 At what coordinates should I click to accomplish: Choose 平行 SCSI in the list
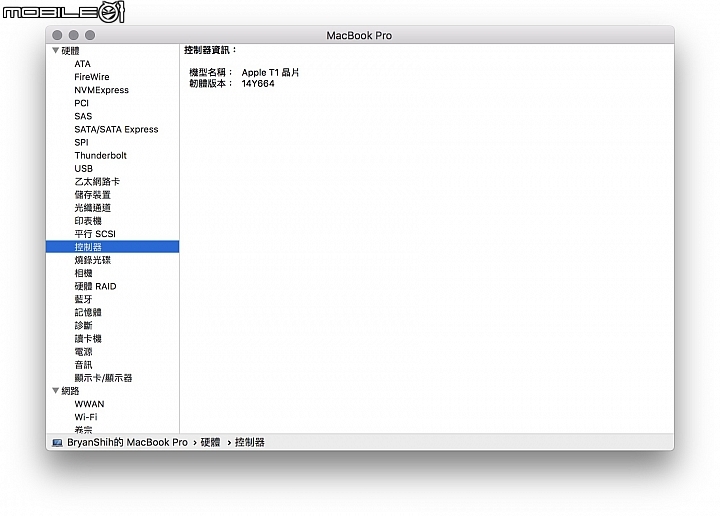tap(95, 234)
